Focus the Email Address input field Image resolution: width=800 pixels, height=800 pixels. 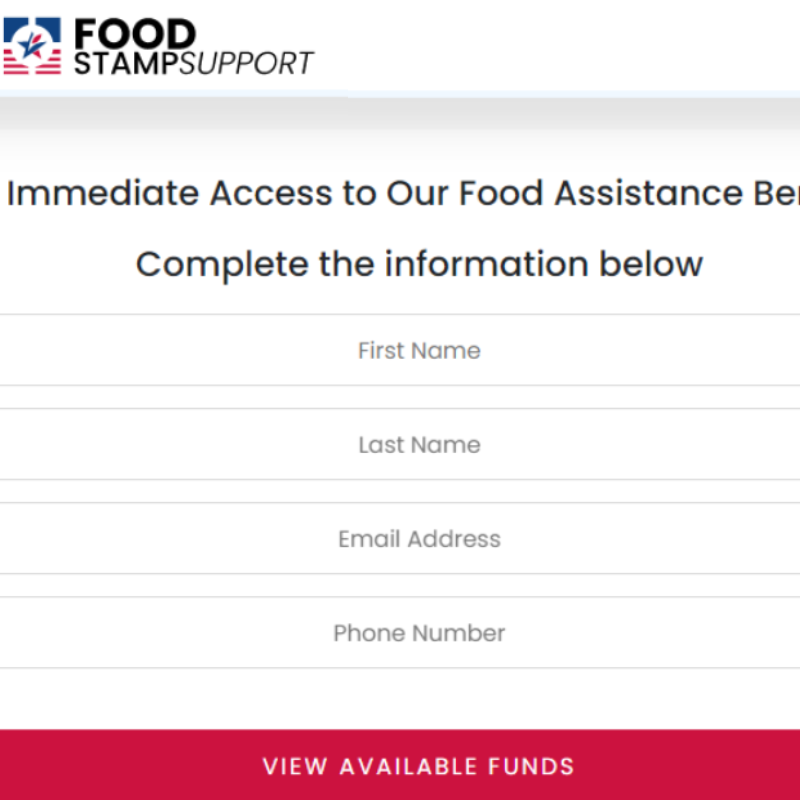coord(400,538)
